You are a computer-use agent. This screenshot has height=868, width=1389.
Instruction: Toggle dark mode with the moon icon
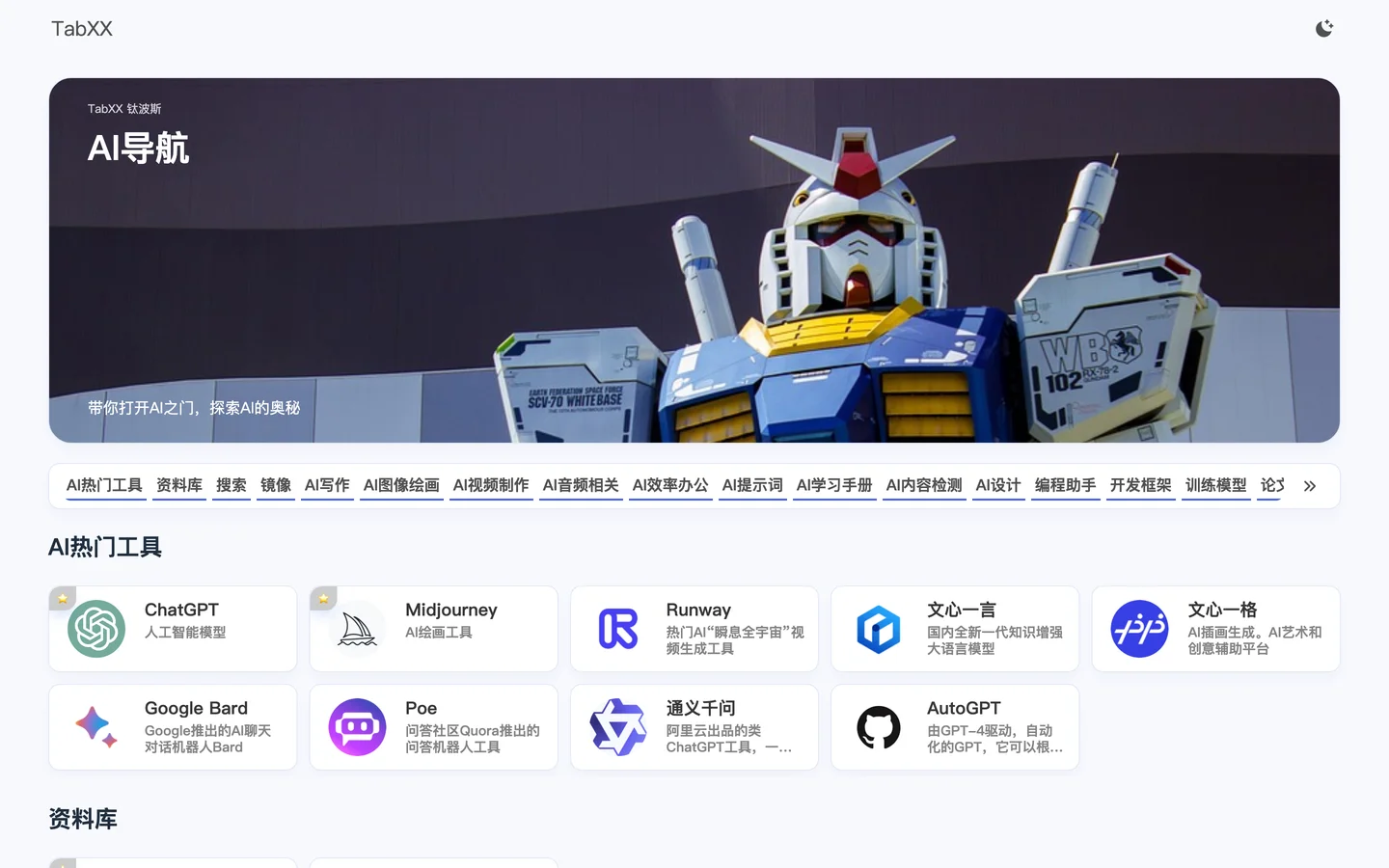(1324, 29)
